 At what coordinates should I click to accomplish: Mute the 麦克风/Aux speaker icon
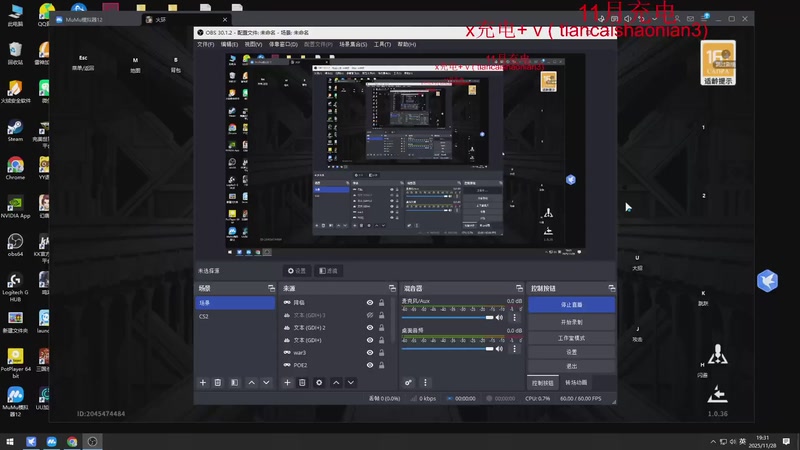(x=499, y=317)
